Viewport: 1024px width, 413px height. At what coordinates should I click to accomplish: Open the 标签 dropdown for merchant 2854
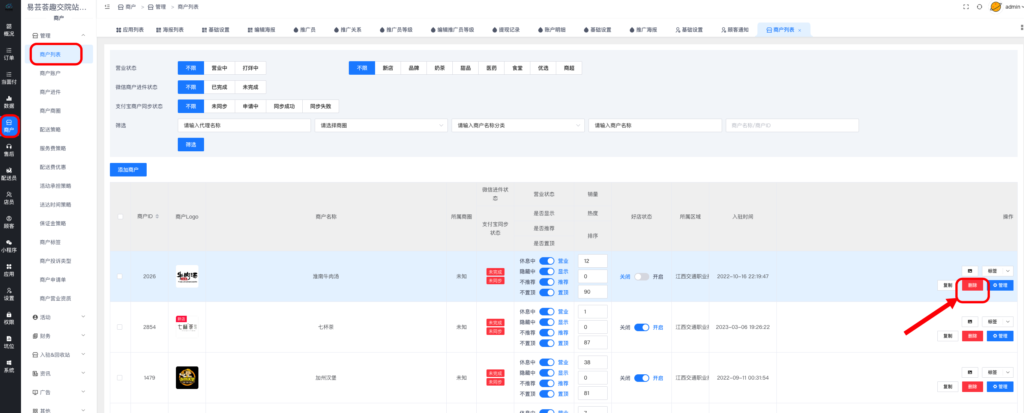click(x=998, y=322)
